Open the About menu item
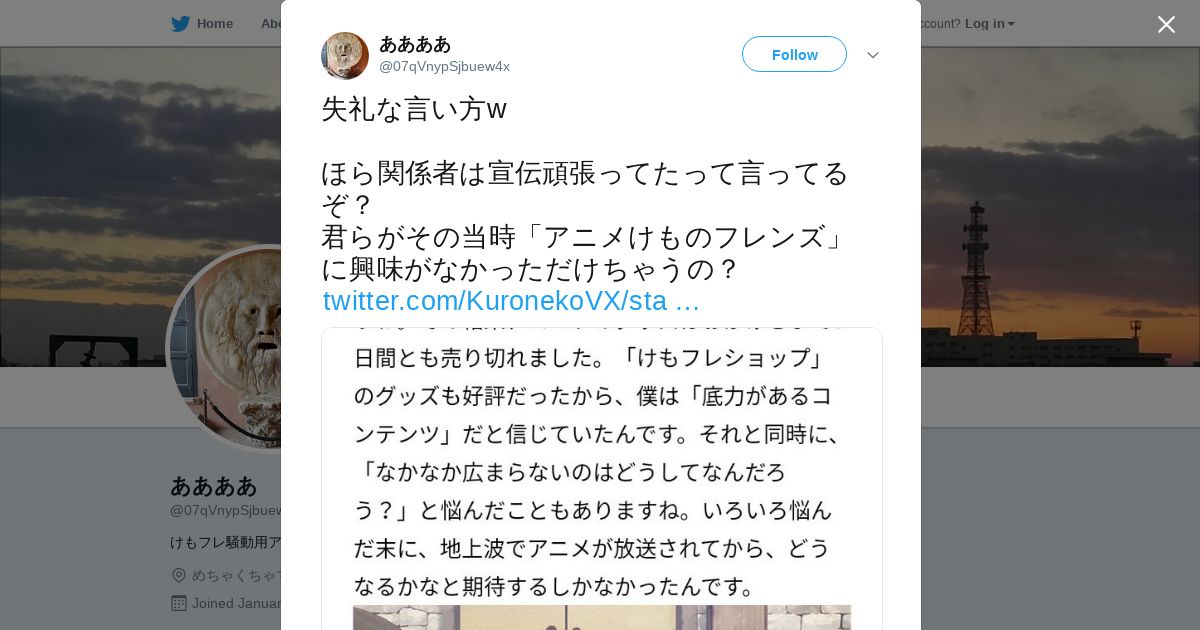This screenshot has width=1200, height=630. point(270,24)
